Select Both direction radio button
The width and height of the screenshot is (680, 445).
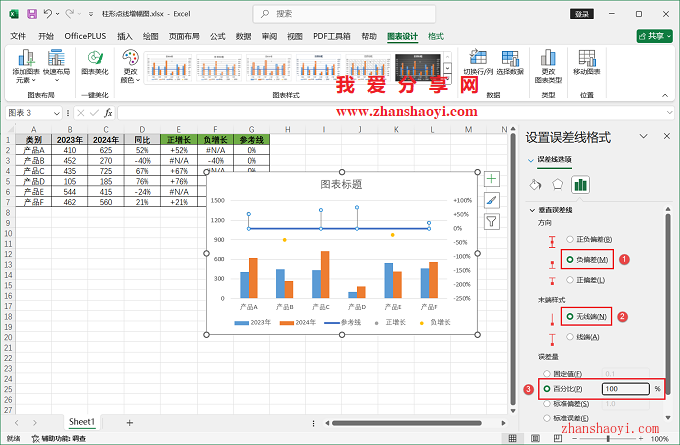coord(570,239)
